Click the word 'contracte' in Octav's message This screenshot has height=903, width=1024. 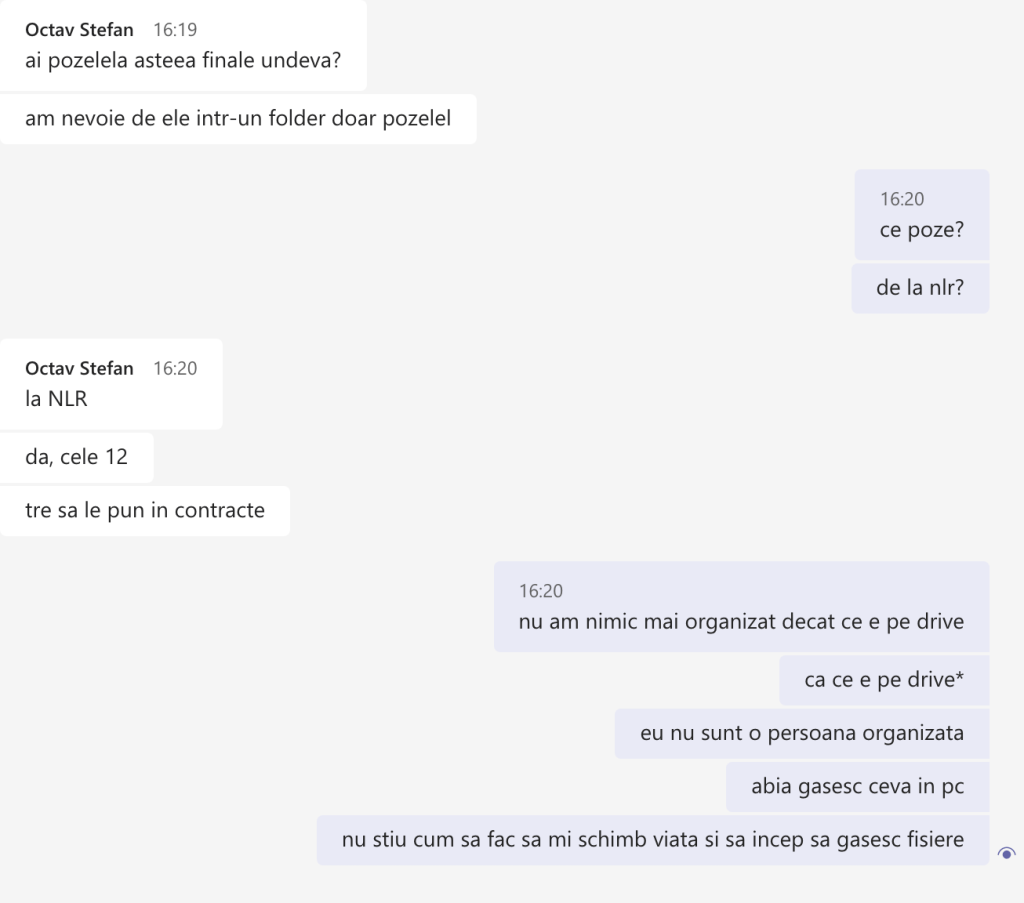pos(220,510)
